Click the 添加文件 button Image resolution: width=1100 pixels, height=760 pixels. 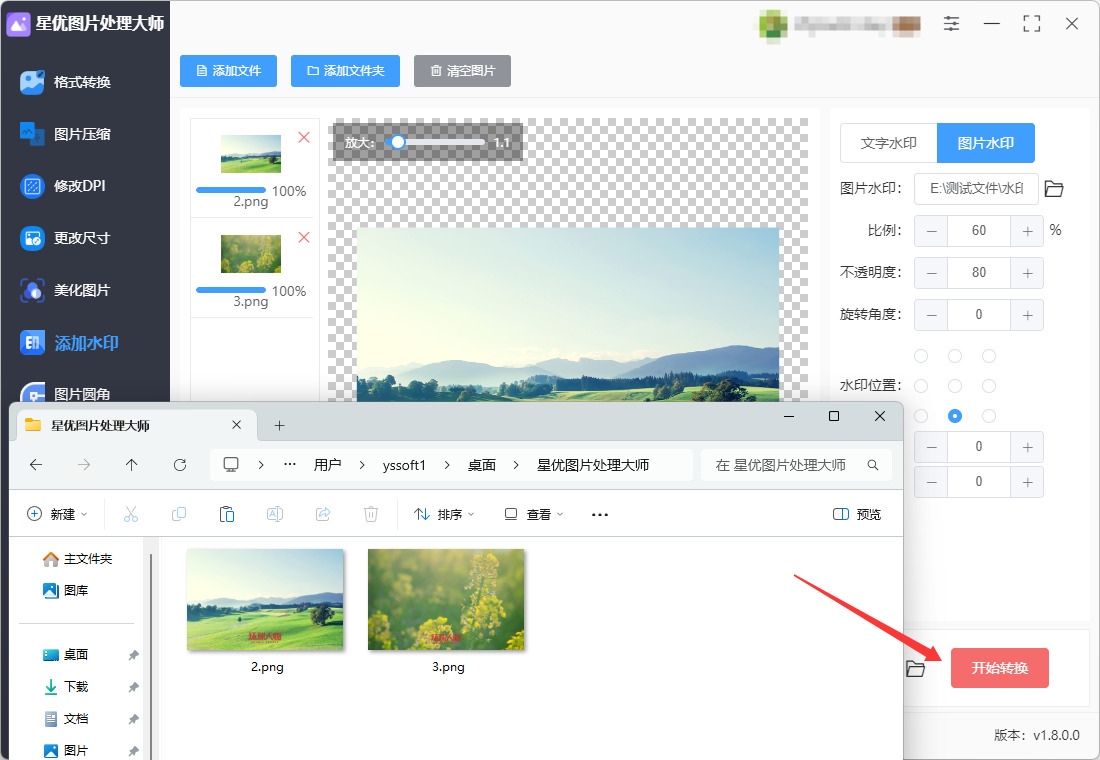[x=229, y=71]
